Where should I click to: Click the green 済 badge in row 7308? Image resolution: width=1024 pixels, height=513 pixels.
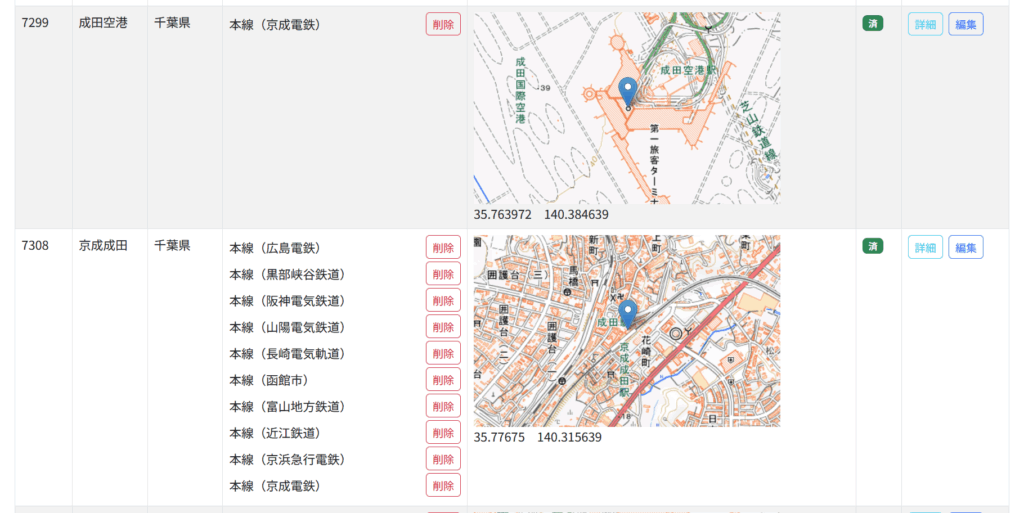pyautogui.click(x=872, y=246)
